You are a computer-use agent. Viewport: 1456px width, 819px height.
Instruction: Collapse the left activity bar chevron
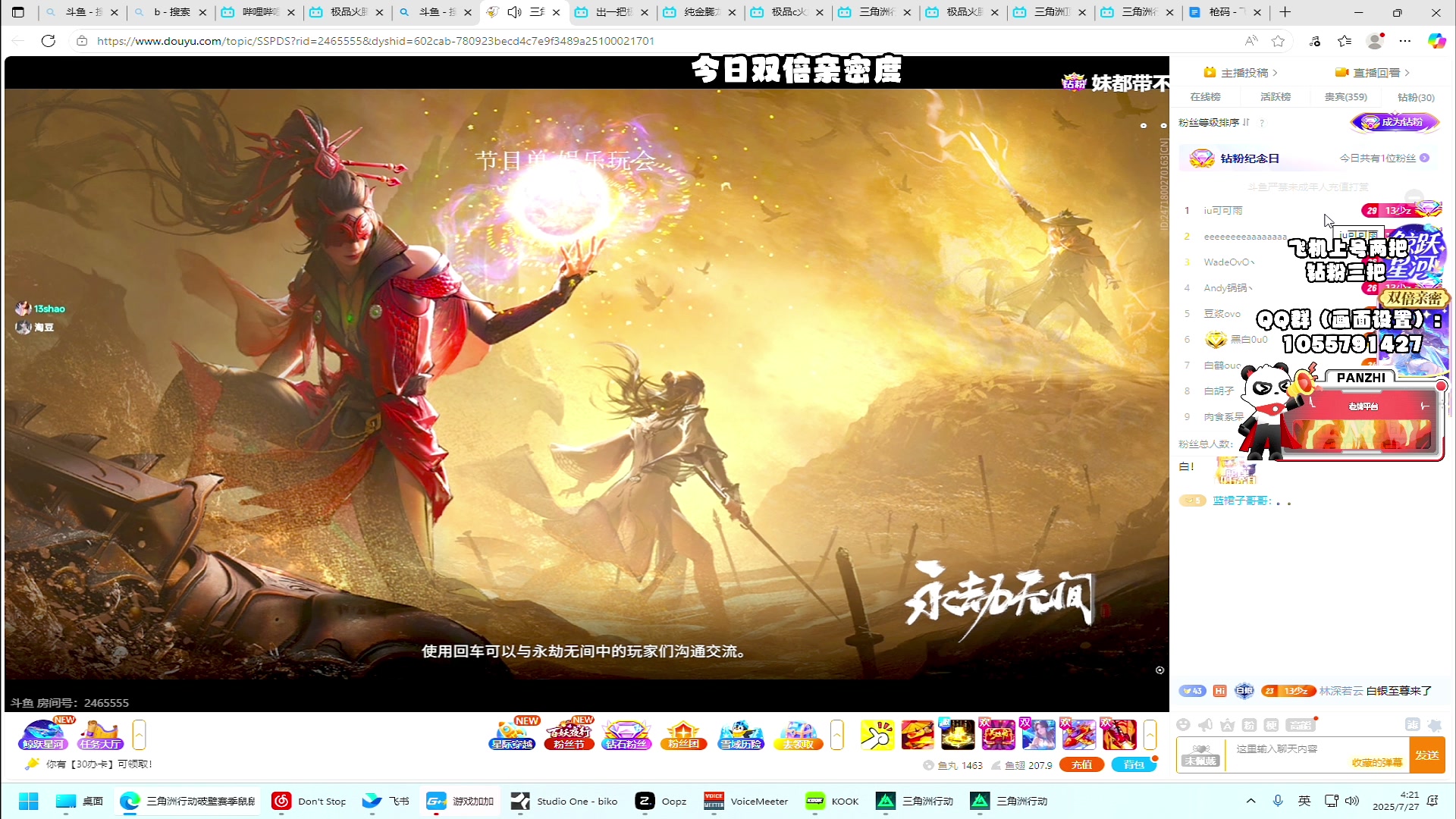pos(139,735)
